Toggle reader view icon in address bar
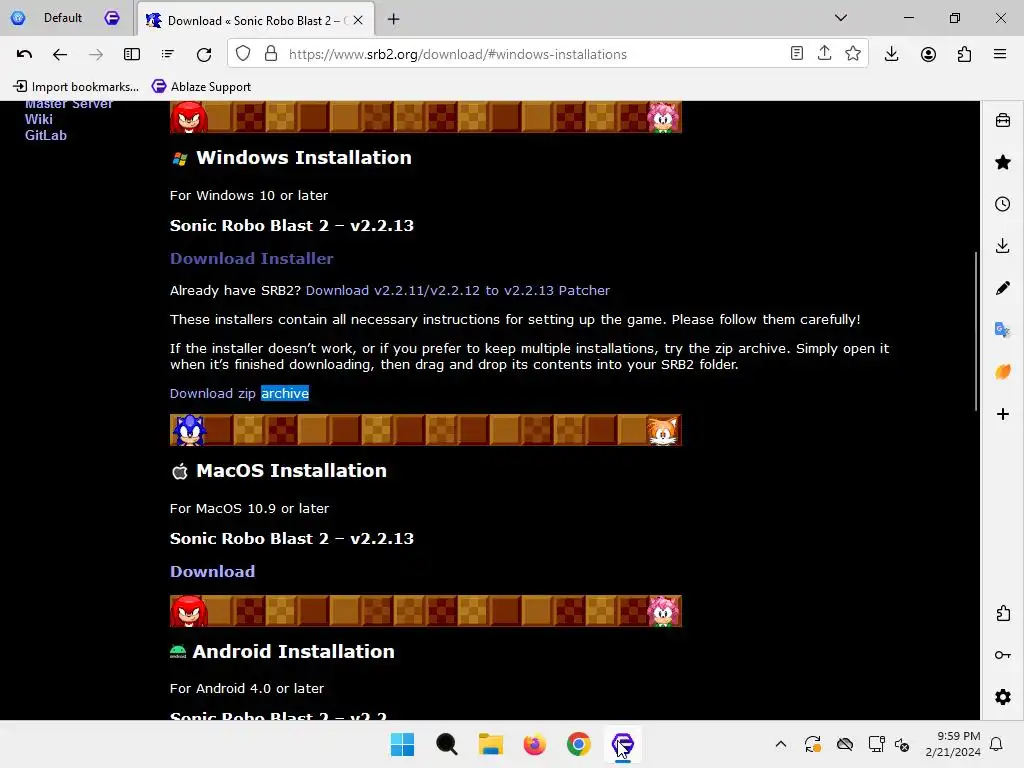This screenshot has width=1024, height=768. point(796,54)
